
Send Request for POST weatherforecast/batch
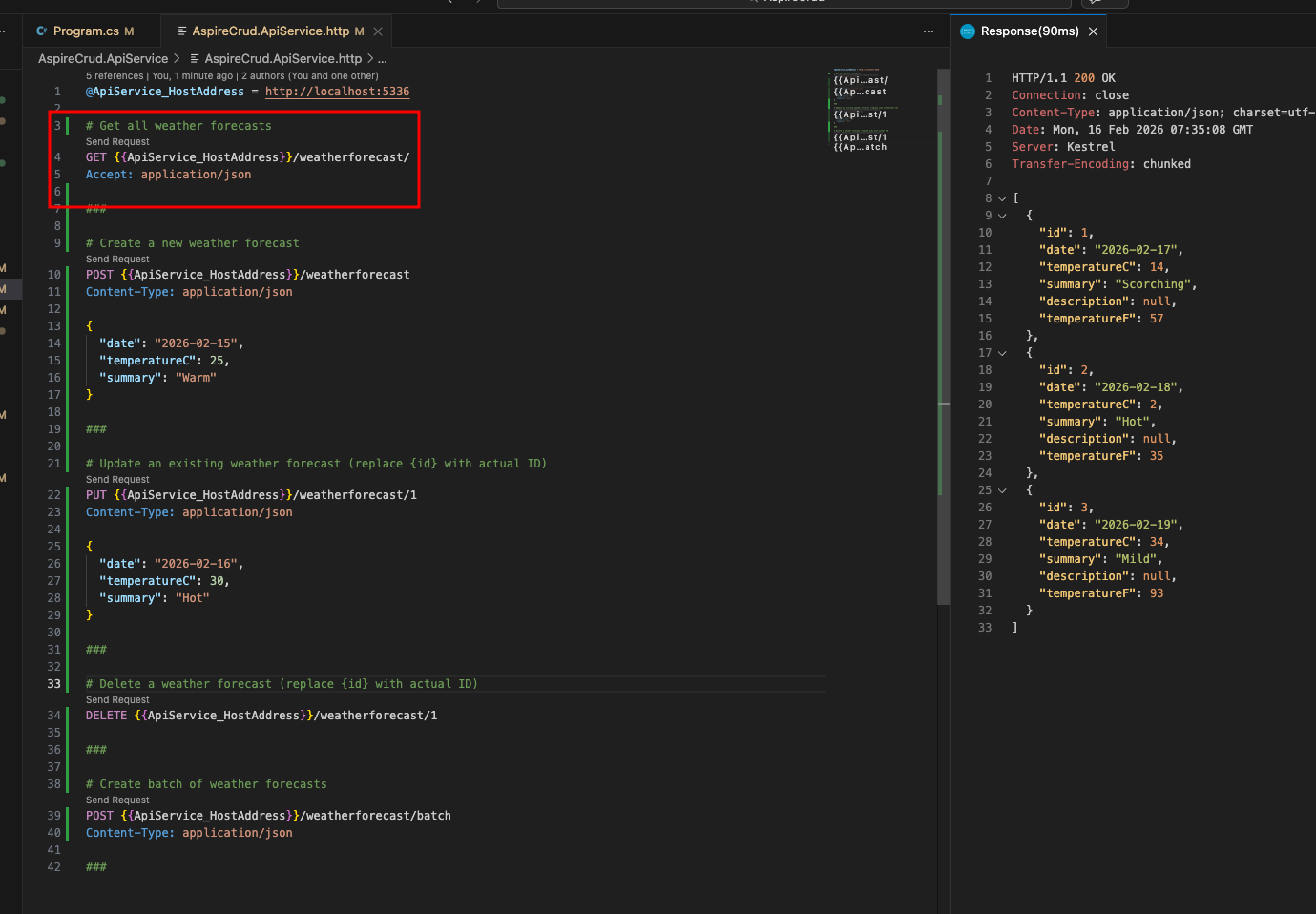(x=117, y=800)
